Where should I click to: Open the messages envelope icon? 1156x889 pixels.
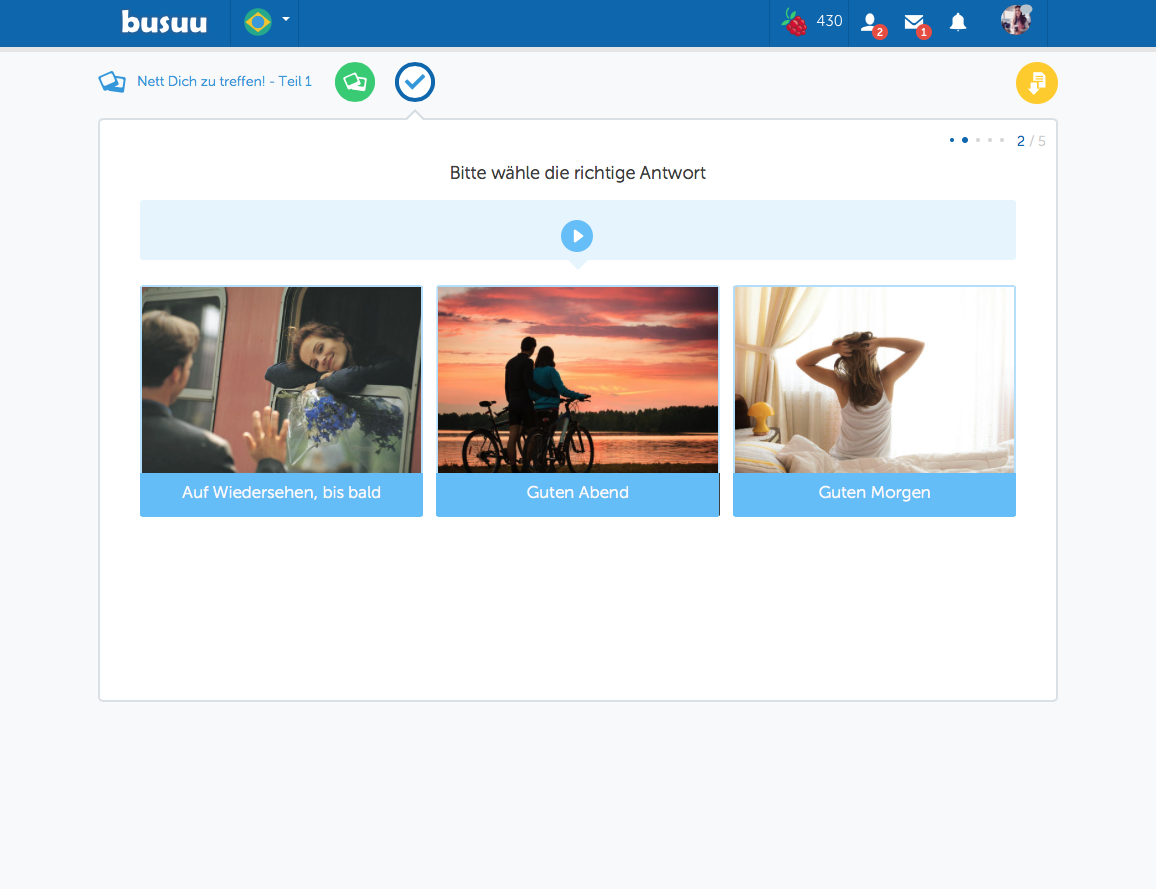[916, 24]
